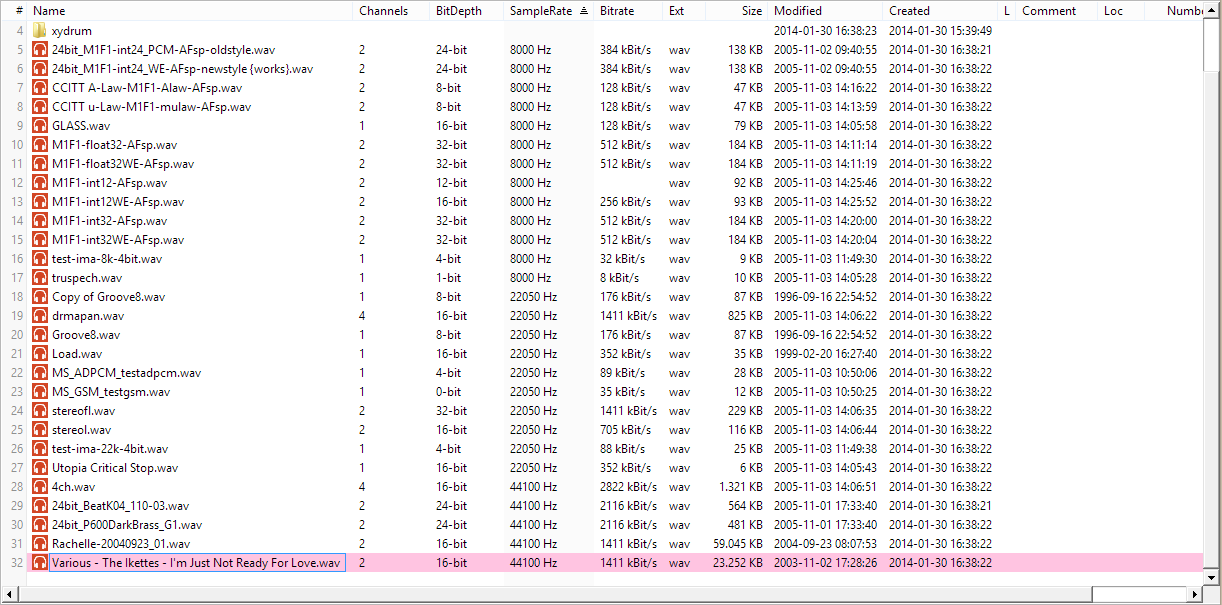Click the name edit box of the Ikettes file
The width and height of the screenshot is (1222, 605).
pyautogui.click(x=197, y=562)
